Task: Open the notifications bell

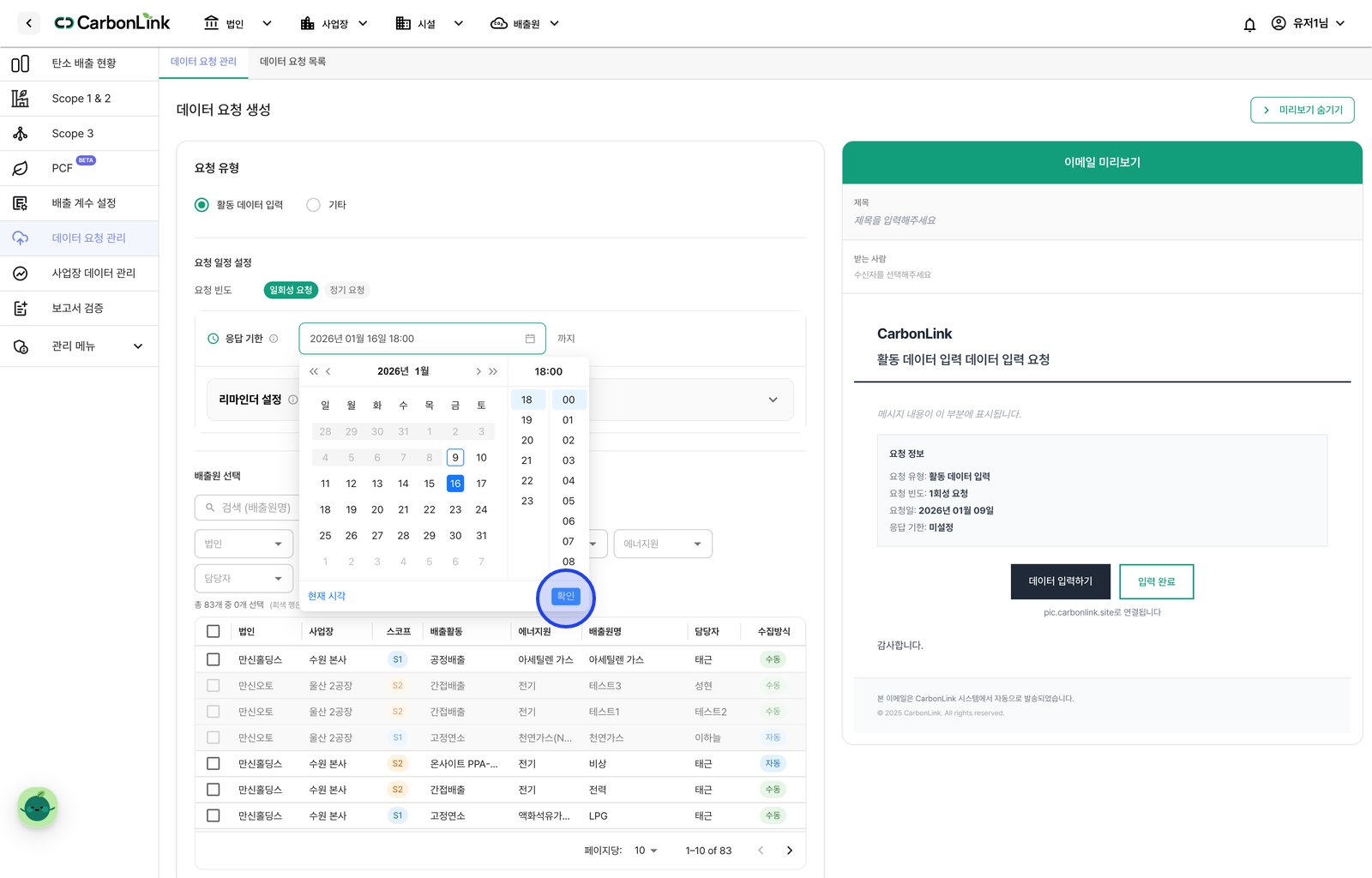Action: [x=1249, y=24]
